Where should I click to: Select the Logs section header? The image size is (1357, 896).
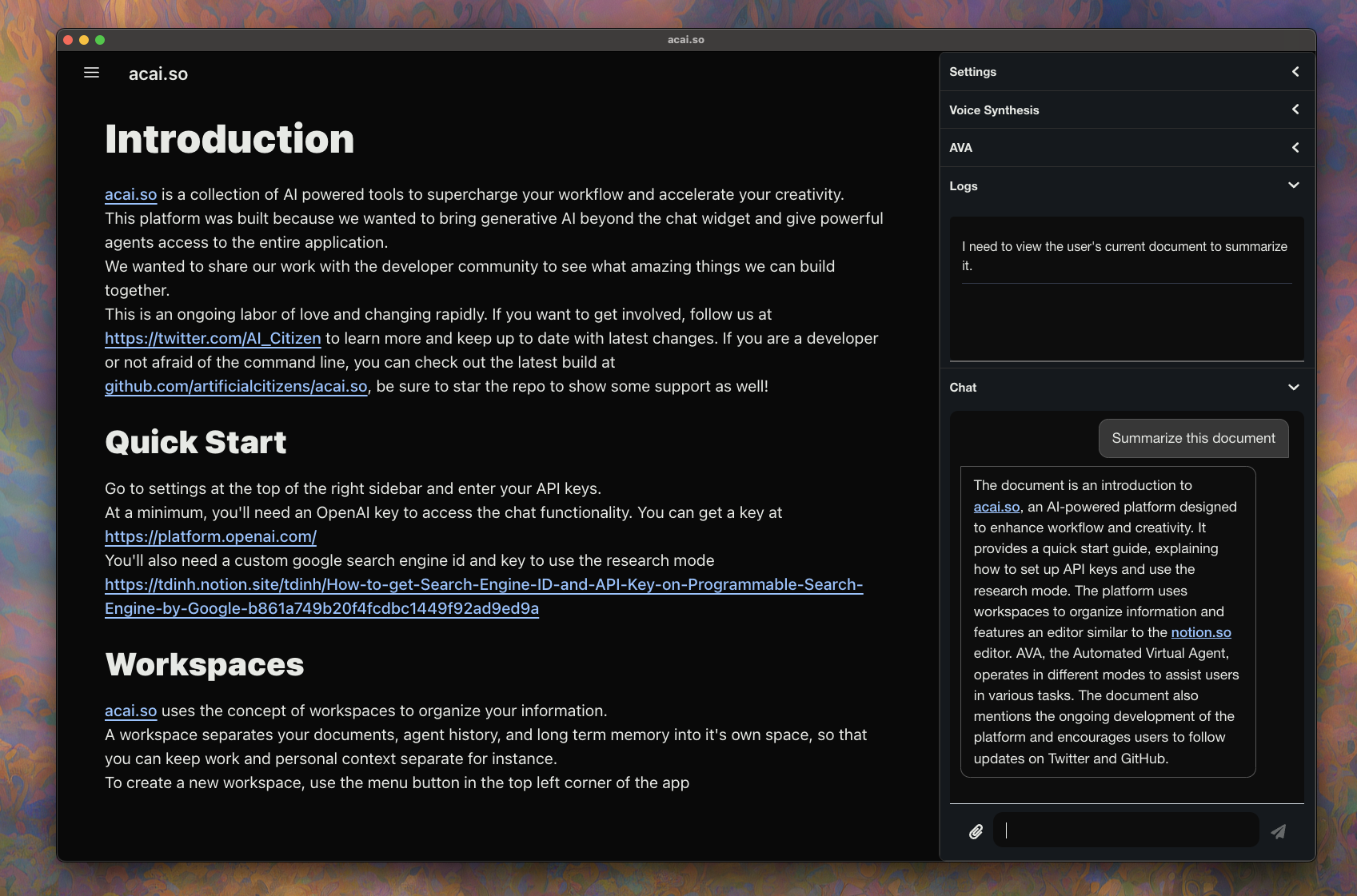[1128, 185]
